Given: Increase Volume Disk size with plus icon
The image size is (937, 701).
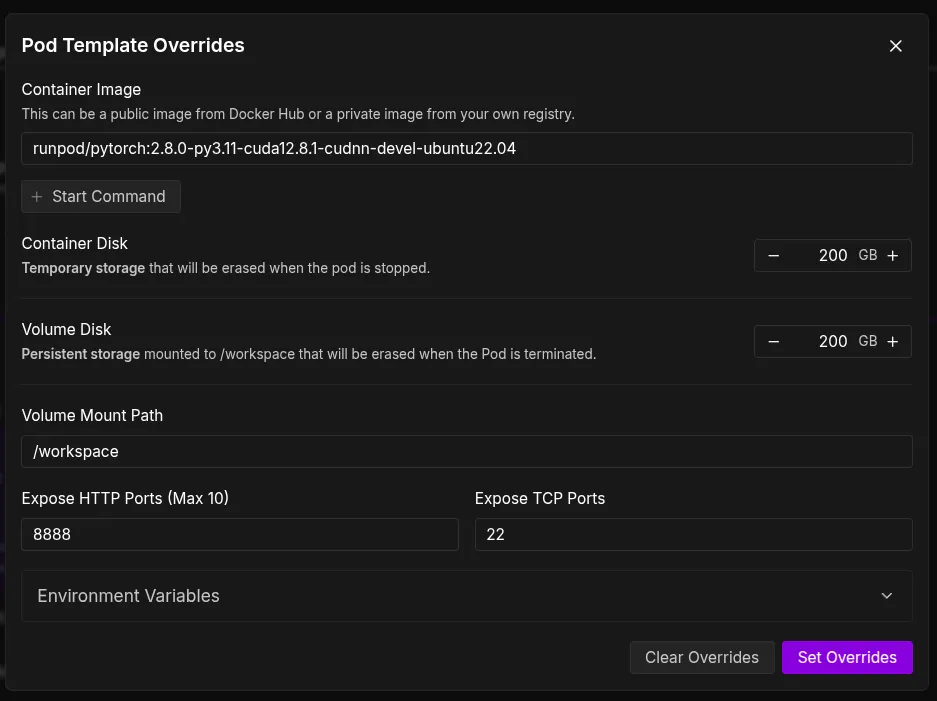Looking at the screenshot, I should pyautogui.click(x=893, y=342).
